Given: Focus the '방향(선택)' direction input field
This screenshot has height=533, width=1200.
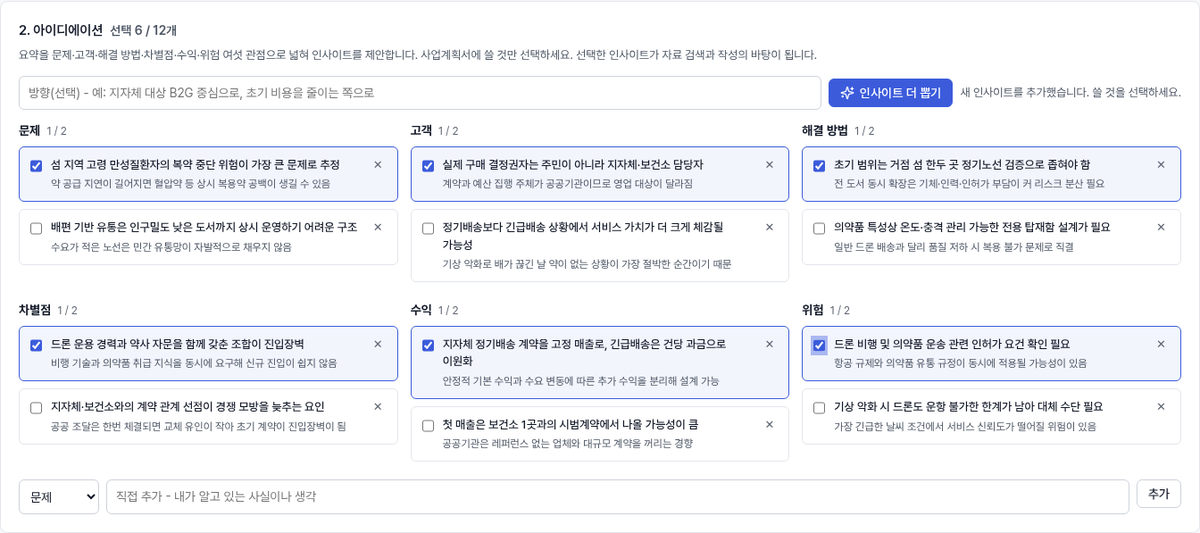Looking at the screenshot, I should (420, 93).
